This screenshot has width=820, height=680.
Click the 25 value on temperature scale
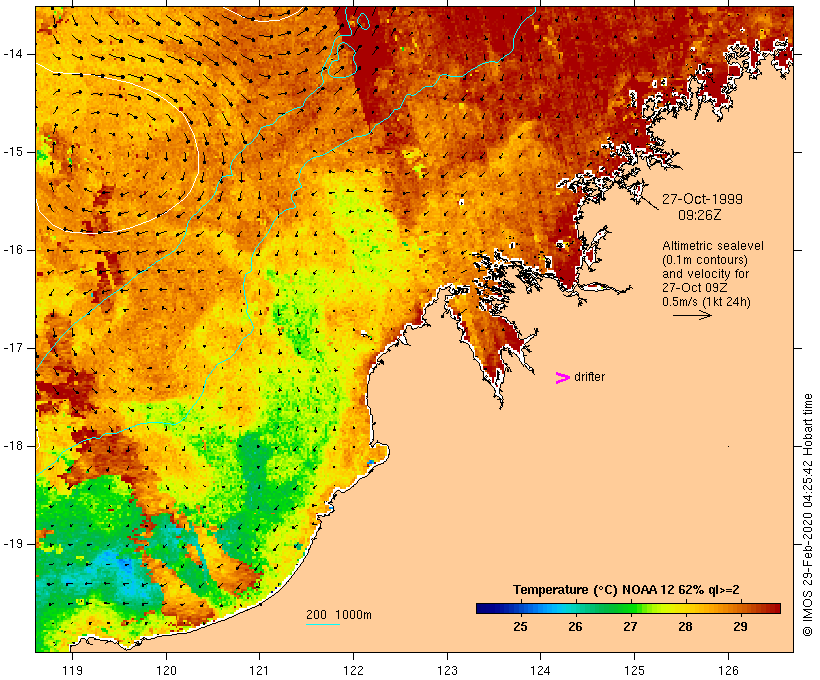coord(520,626)
